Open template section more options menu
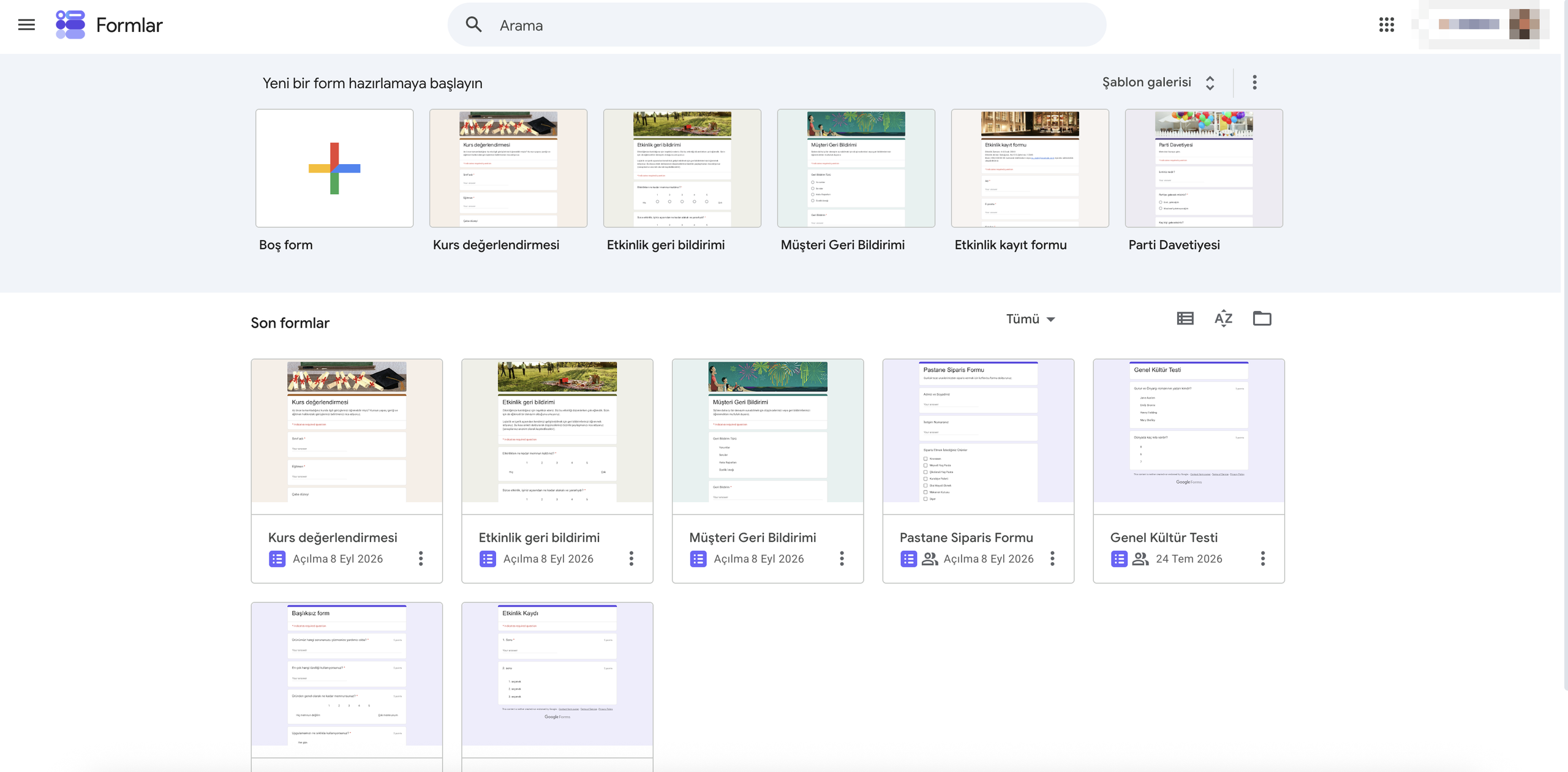This screenshot has height=772, width=1568. 1254,83
